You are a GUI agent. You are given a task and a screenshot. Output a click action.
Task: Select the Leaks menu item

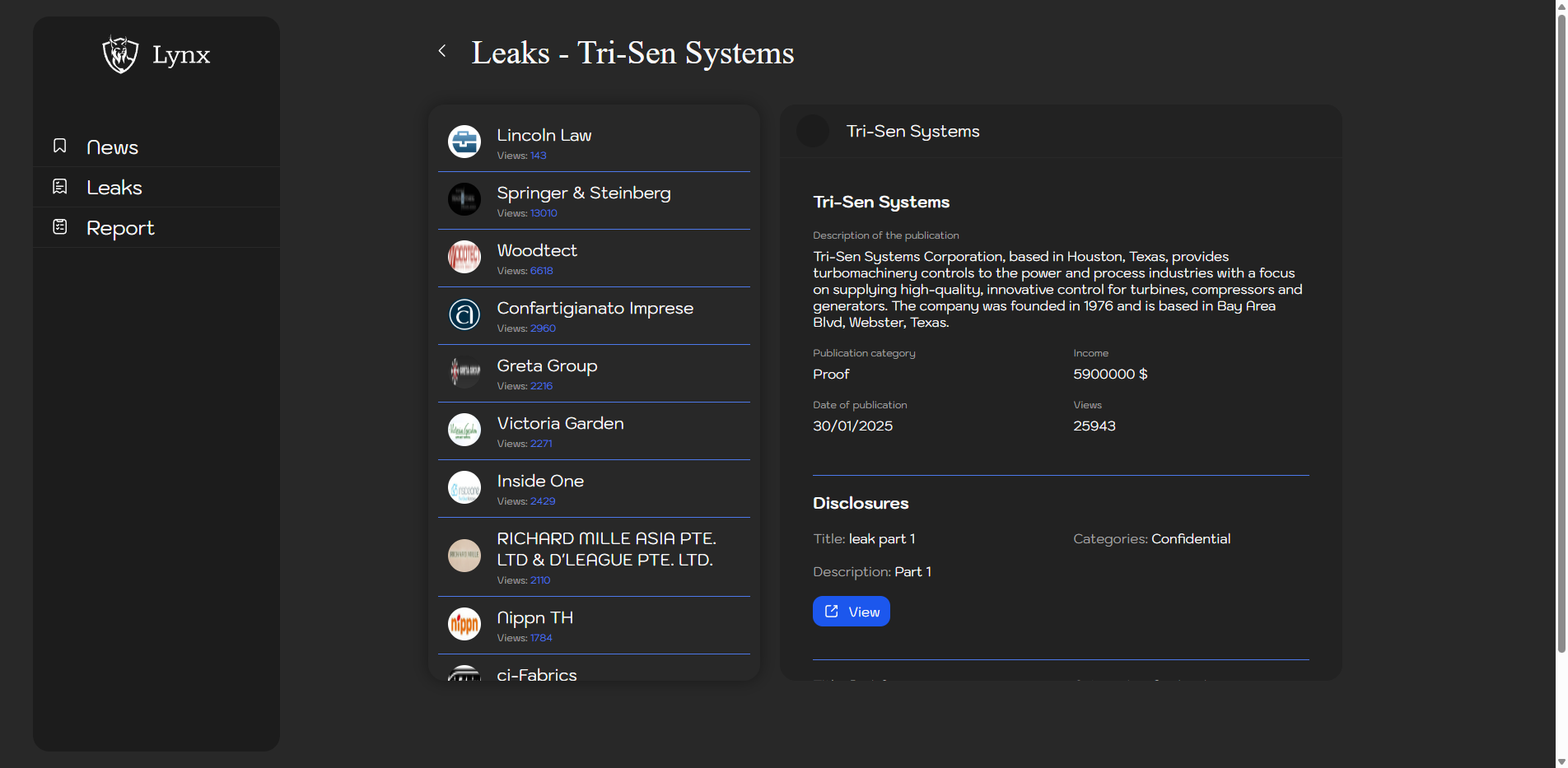114,188
